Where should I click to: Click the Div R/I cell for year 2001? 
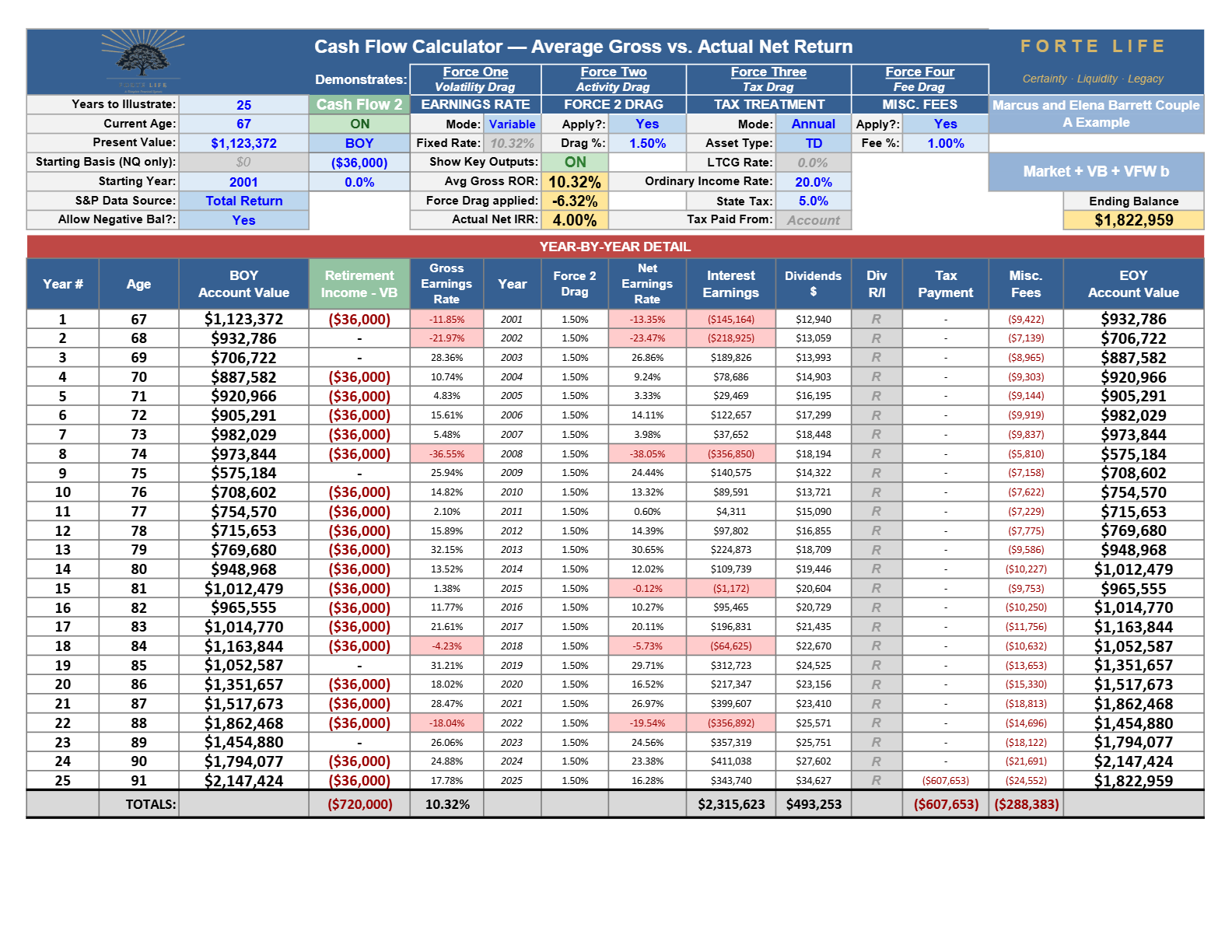877,320
